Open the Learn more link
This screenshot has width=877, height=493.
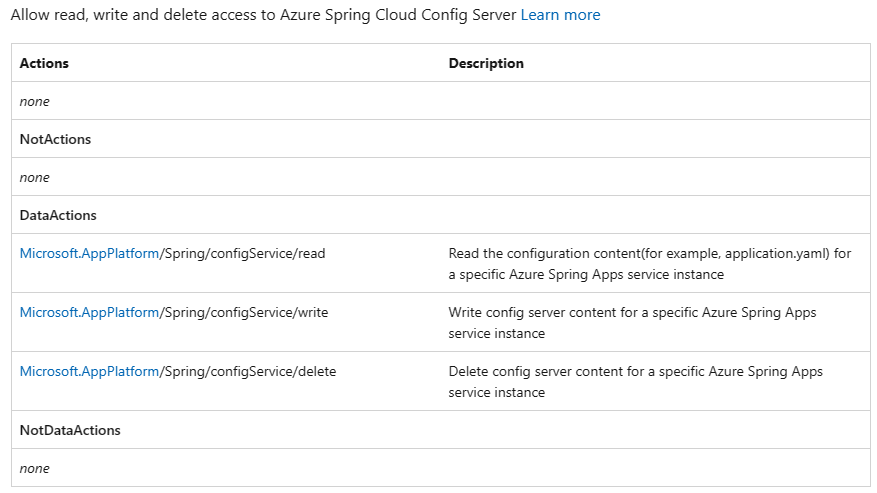(x=560, y=15)
